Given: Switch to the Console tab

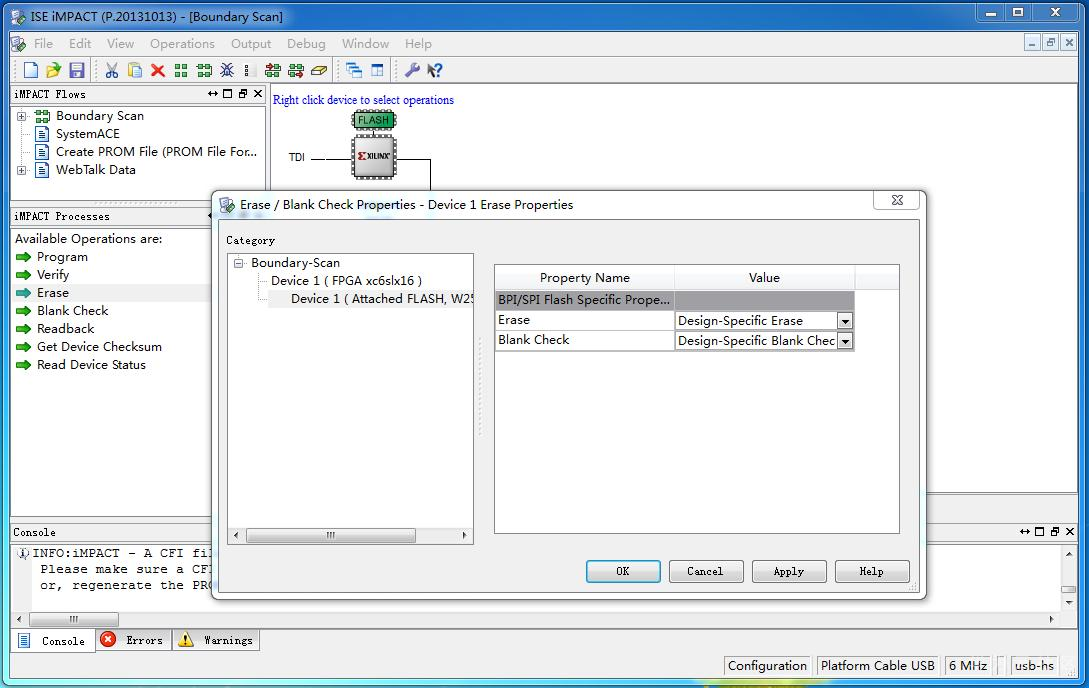Looking at the screenshot, I should click(53, 641).
